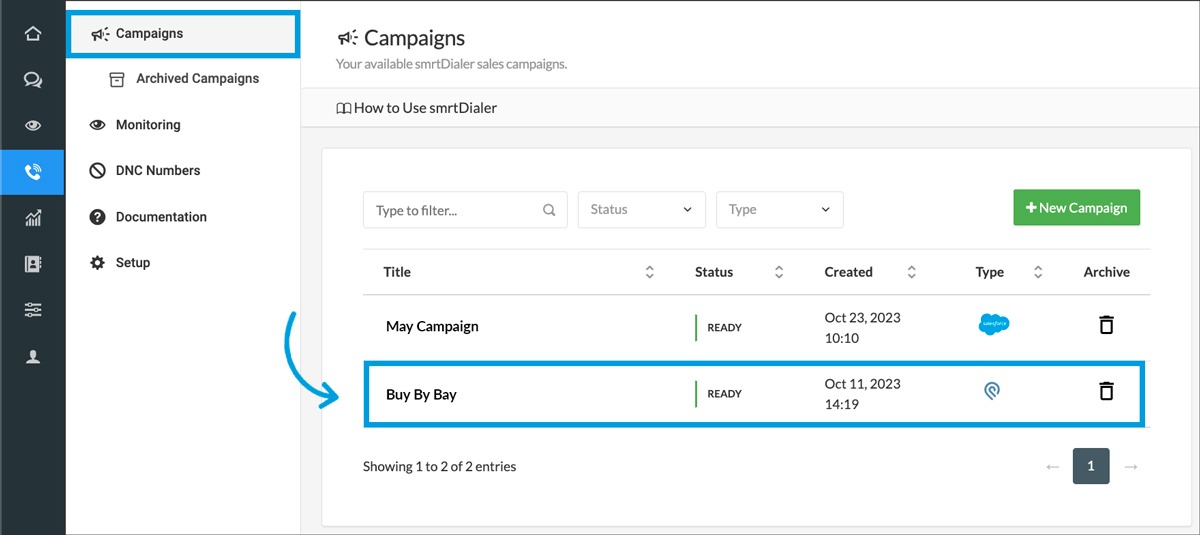Archive the Buy By Bay campaign
Image resolution: width=1200 pixels, height=535 pixels.
tap(1106, 391)
